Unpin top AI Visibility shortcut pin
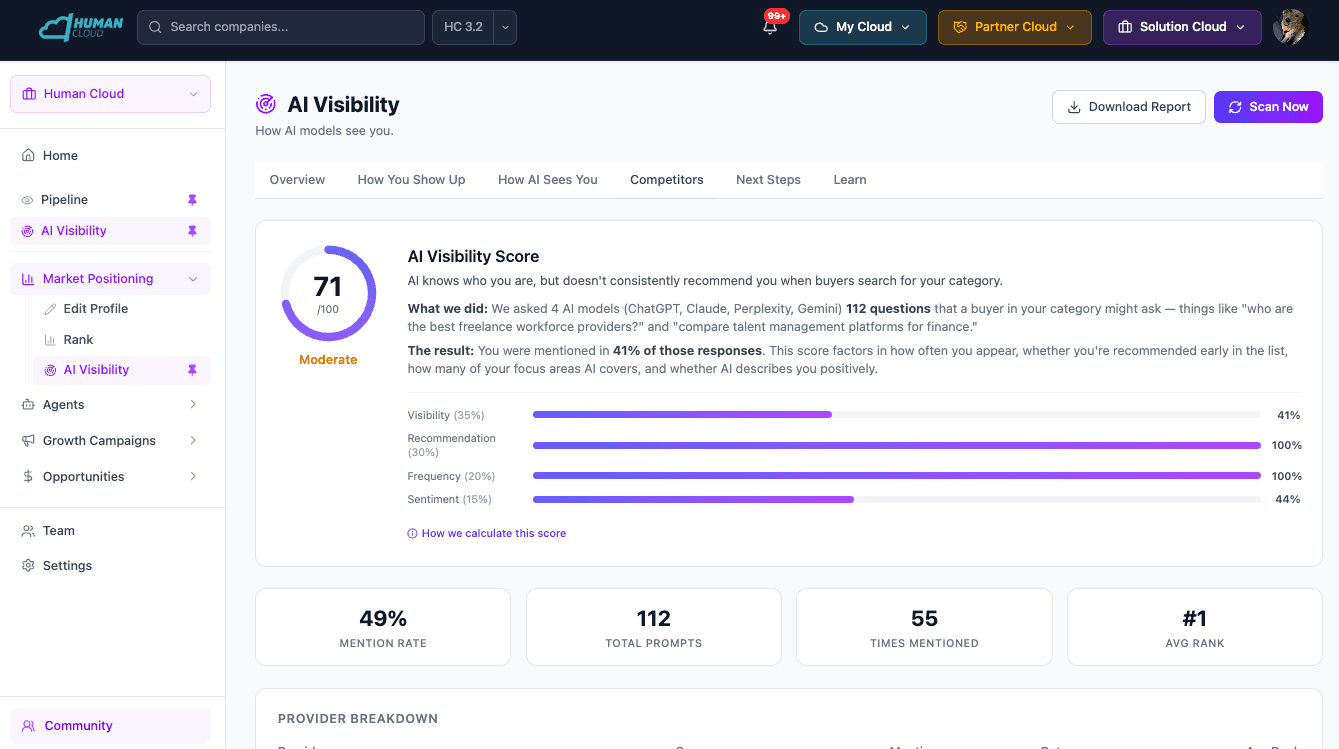 coord(193,231)
